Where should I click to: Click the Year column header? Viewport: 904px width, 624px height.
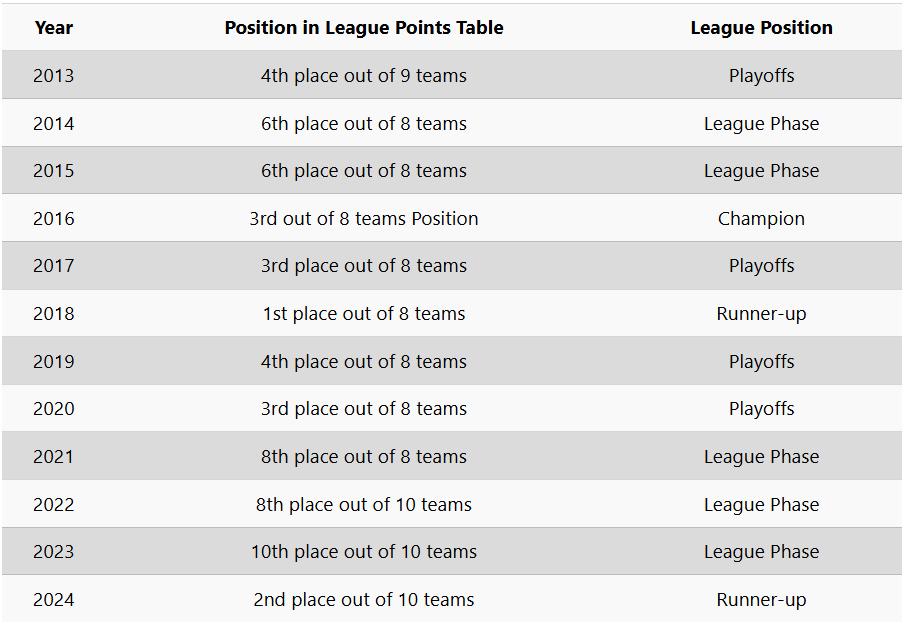tap(54, 28)
